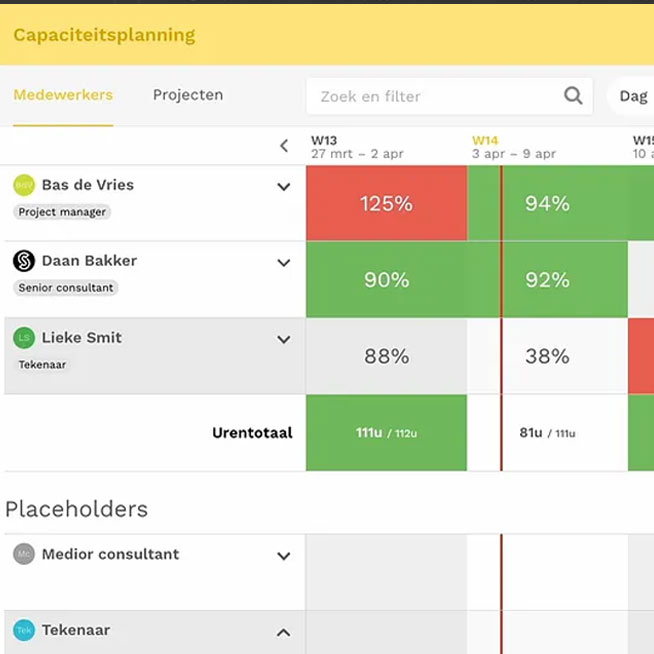
Task: Expand Bas de Vries row
Action: pyautogui.click(x=284, y=187)
